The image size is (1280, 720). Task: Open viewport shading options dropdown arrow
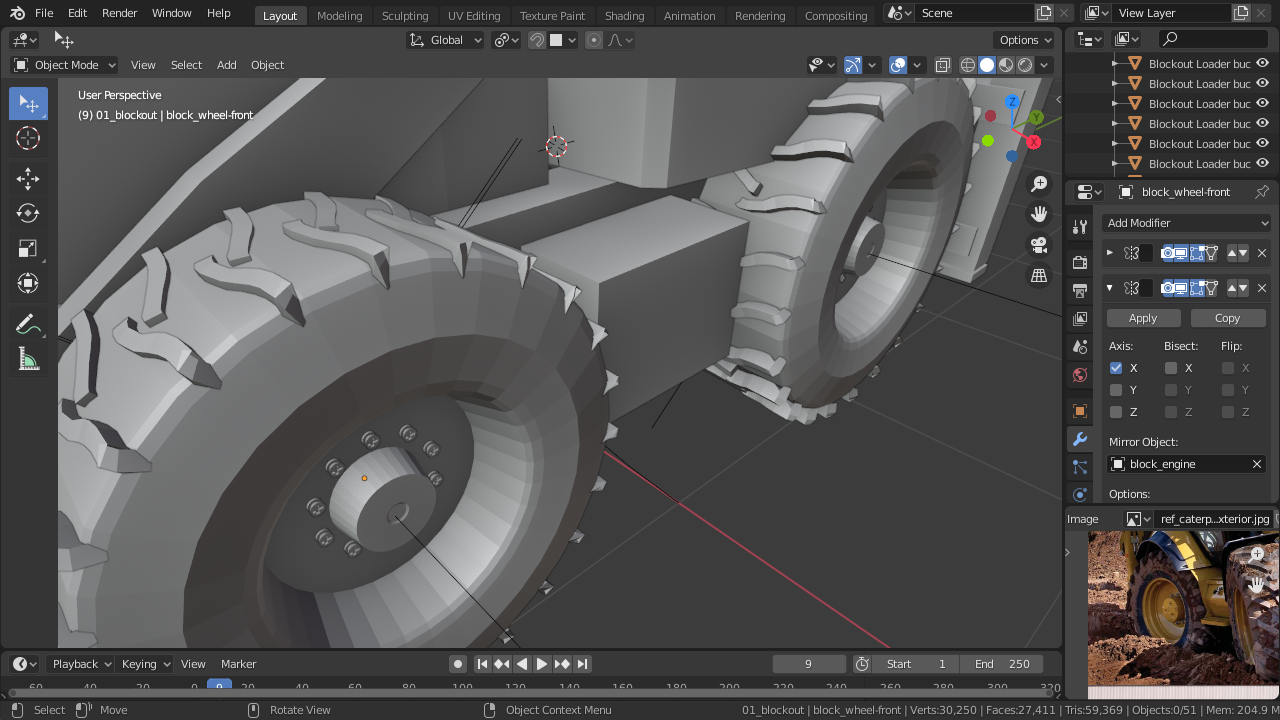pos(1044,65)
